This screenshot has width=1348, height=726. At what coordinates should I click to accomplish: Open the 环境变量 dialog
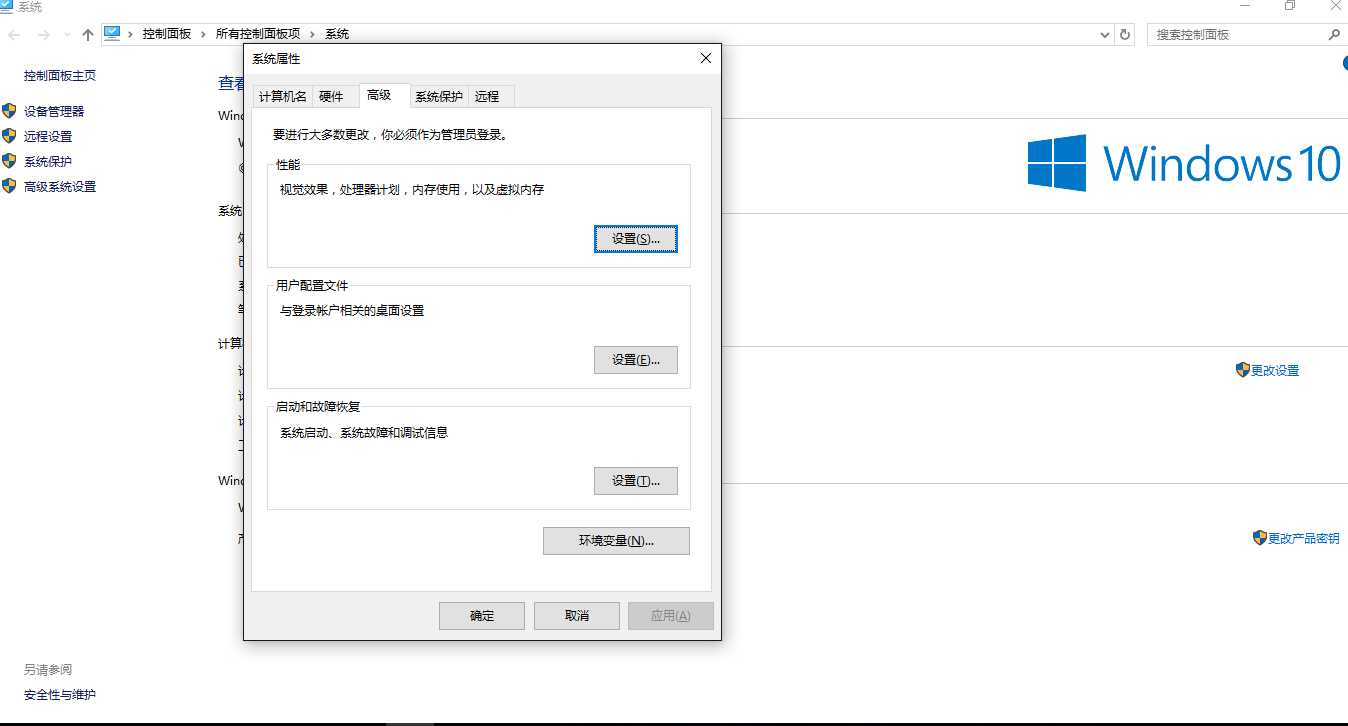click(x=616, y=540)
